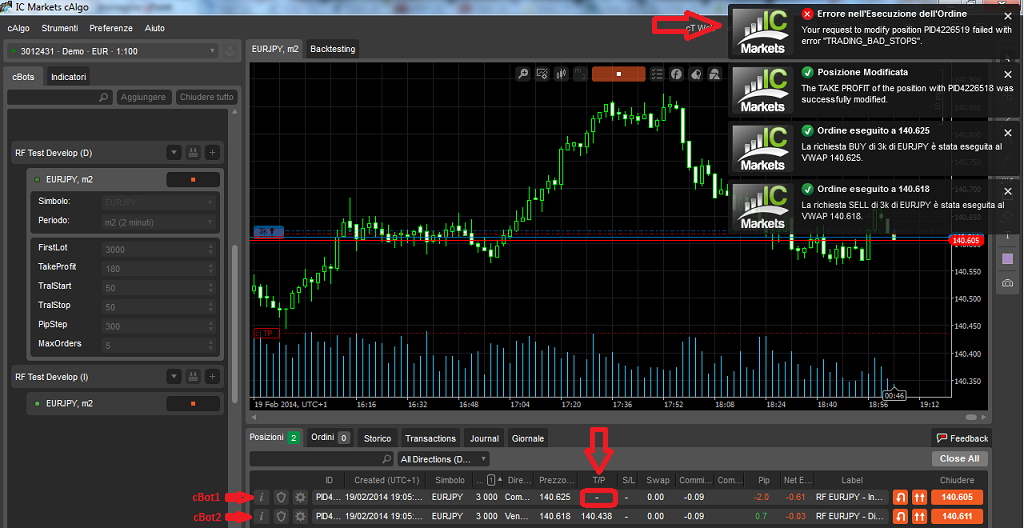Open the All Directions filter dropdown

click(x=443, y=459)
